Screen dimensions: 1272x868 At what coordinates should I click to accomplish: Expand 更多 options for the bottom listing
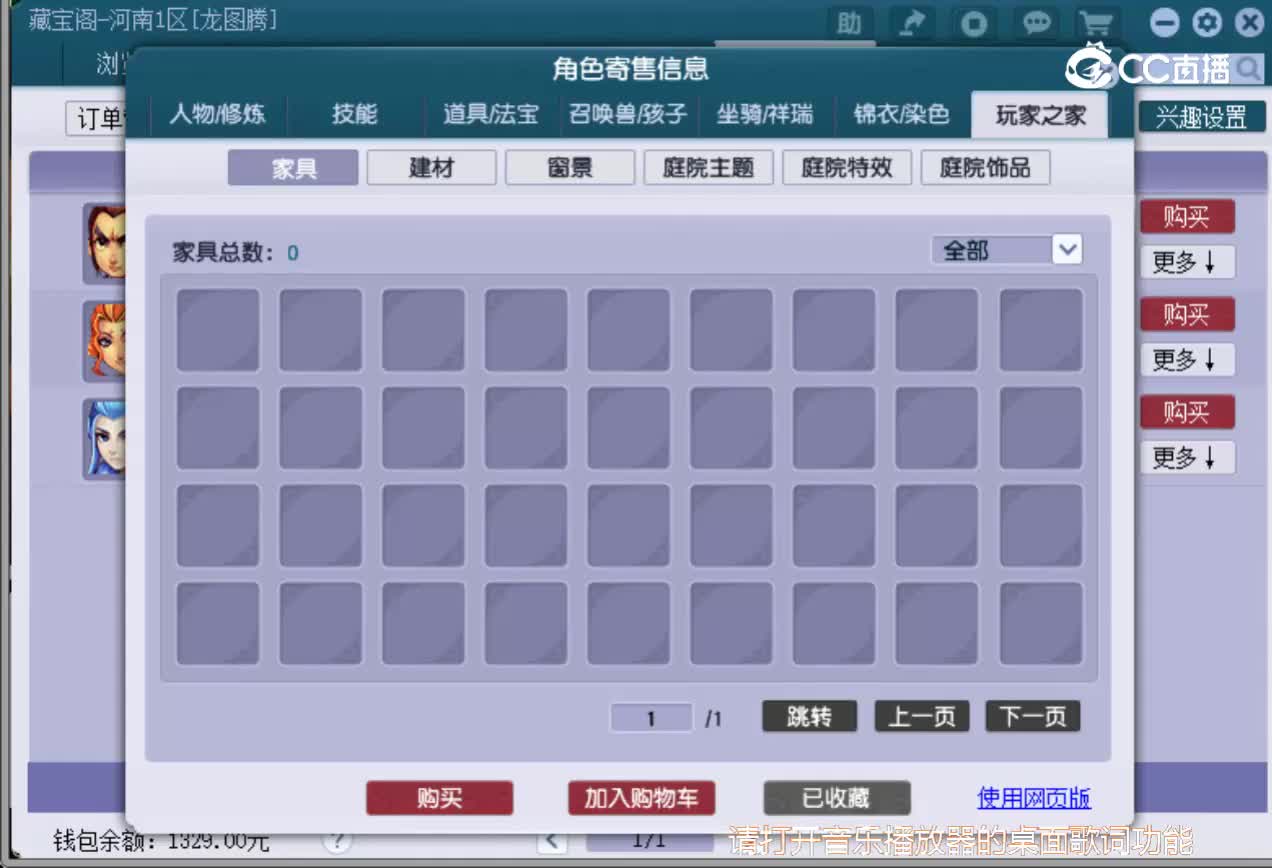pyautogui.click(x=1187, y=457)
